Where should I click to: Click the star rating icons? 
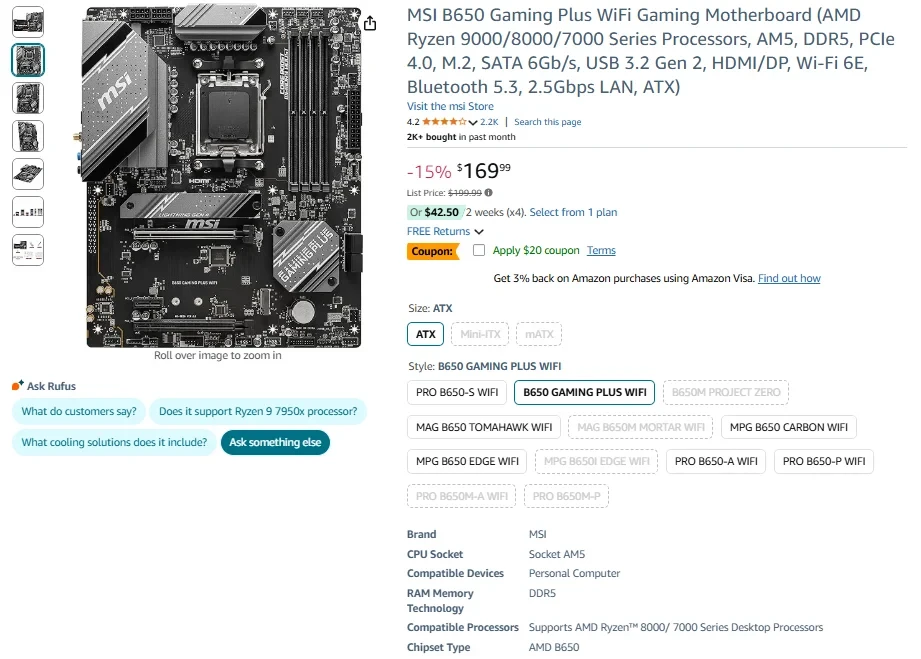[444, 122]
